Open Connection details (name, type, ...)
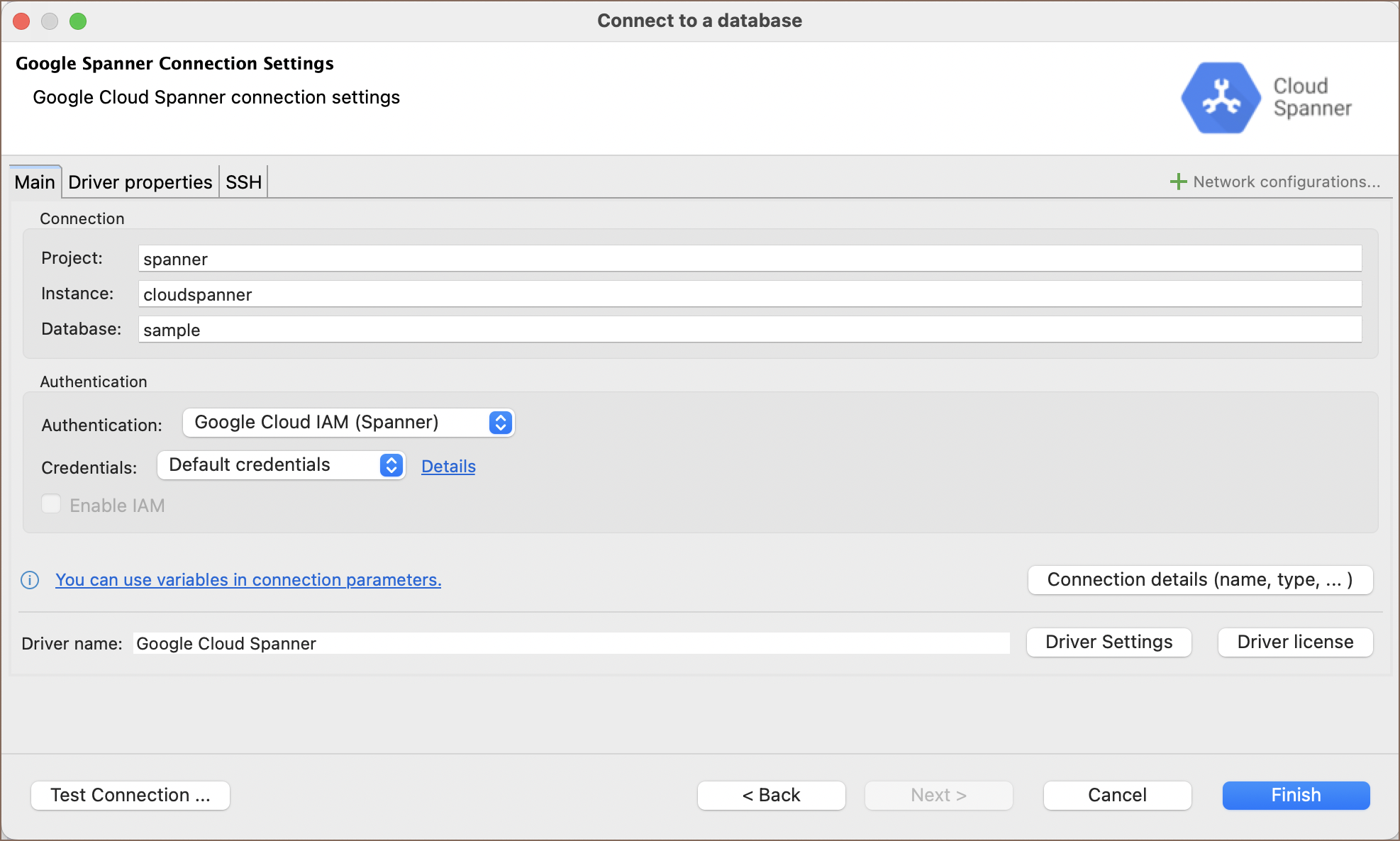Viewport: 1400px width, 841px height. (1199, 580)
